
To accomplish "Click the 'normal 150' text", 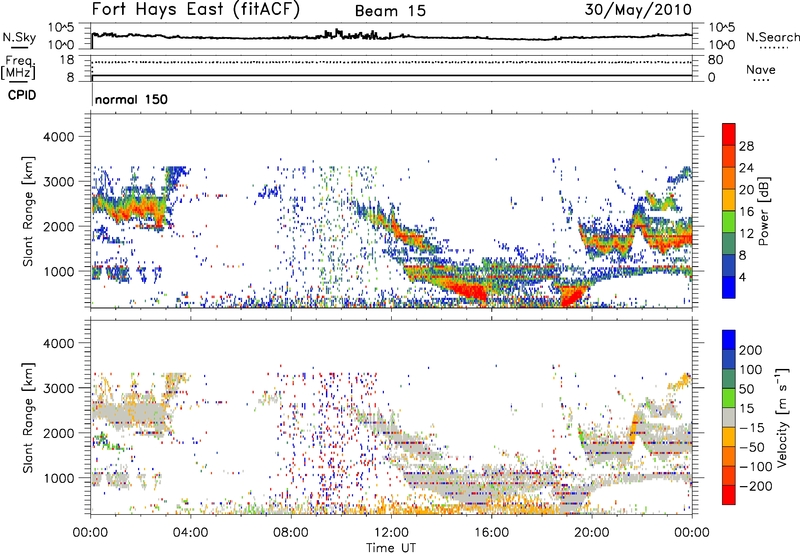I will point(131,99).
